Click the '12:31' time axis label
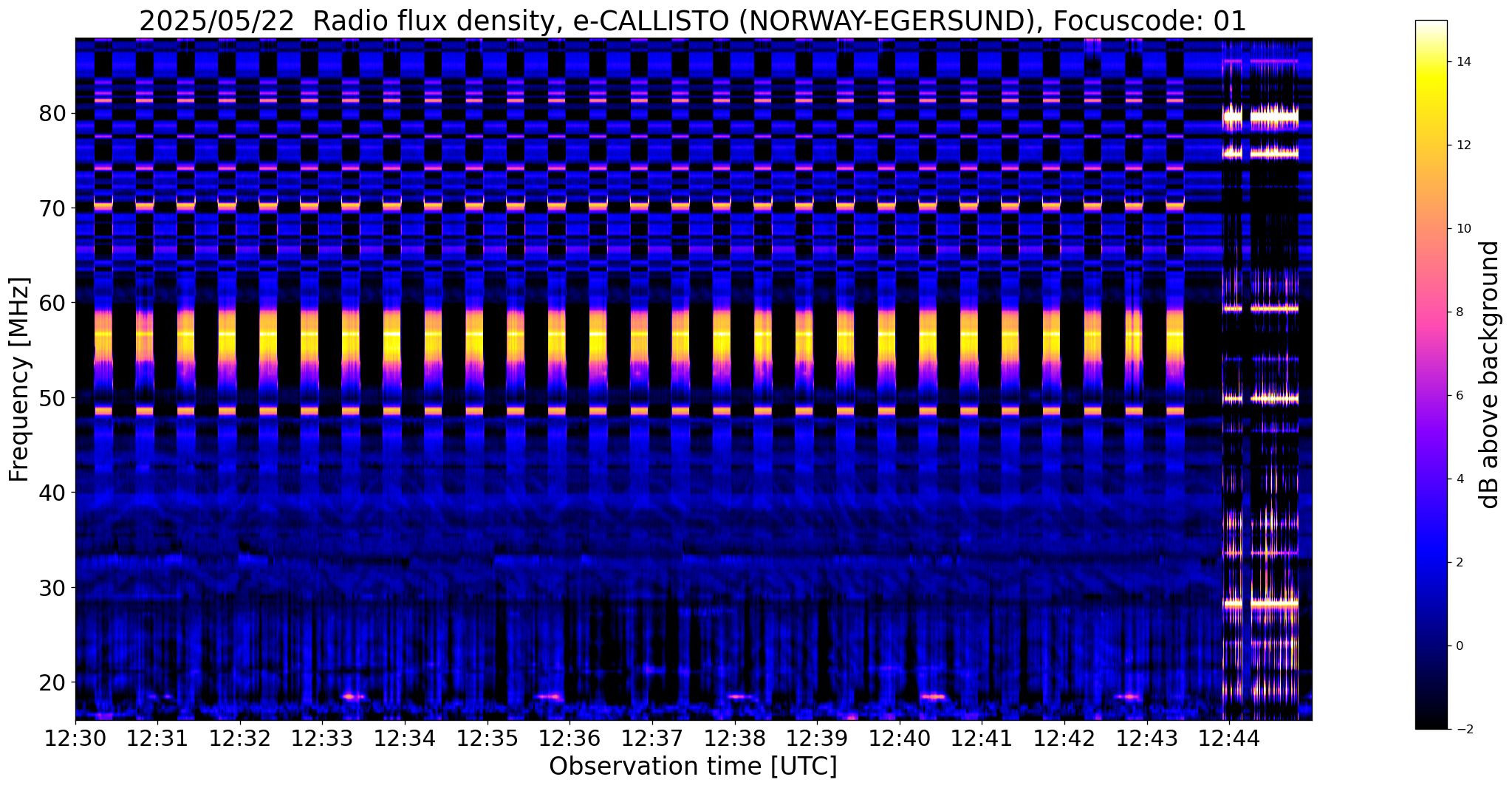The height and width of the screenshot is (788, 1512). (x=157, y=738)
